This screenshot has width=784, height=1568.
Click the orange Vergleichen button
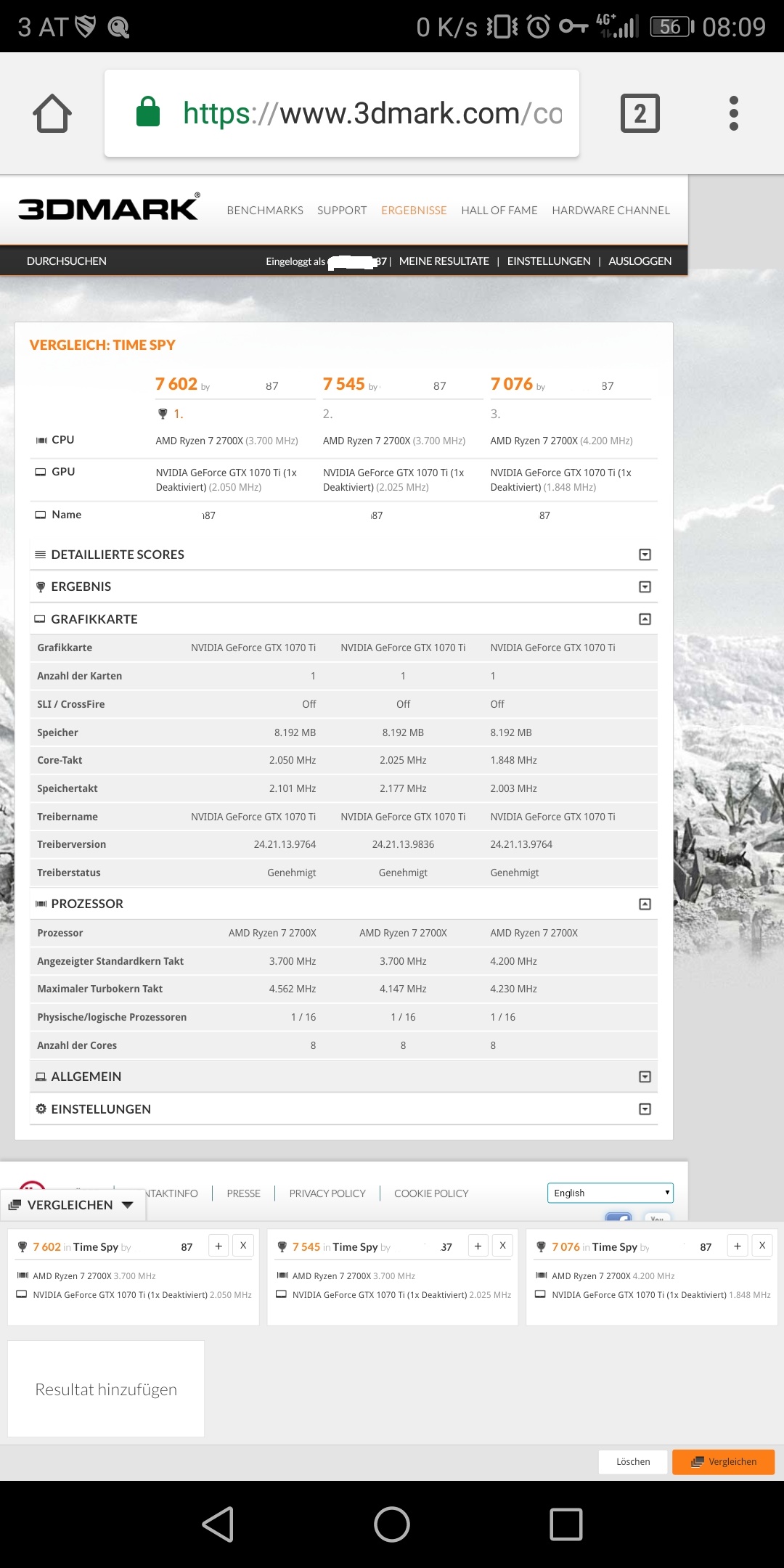[724, 1462]
